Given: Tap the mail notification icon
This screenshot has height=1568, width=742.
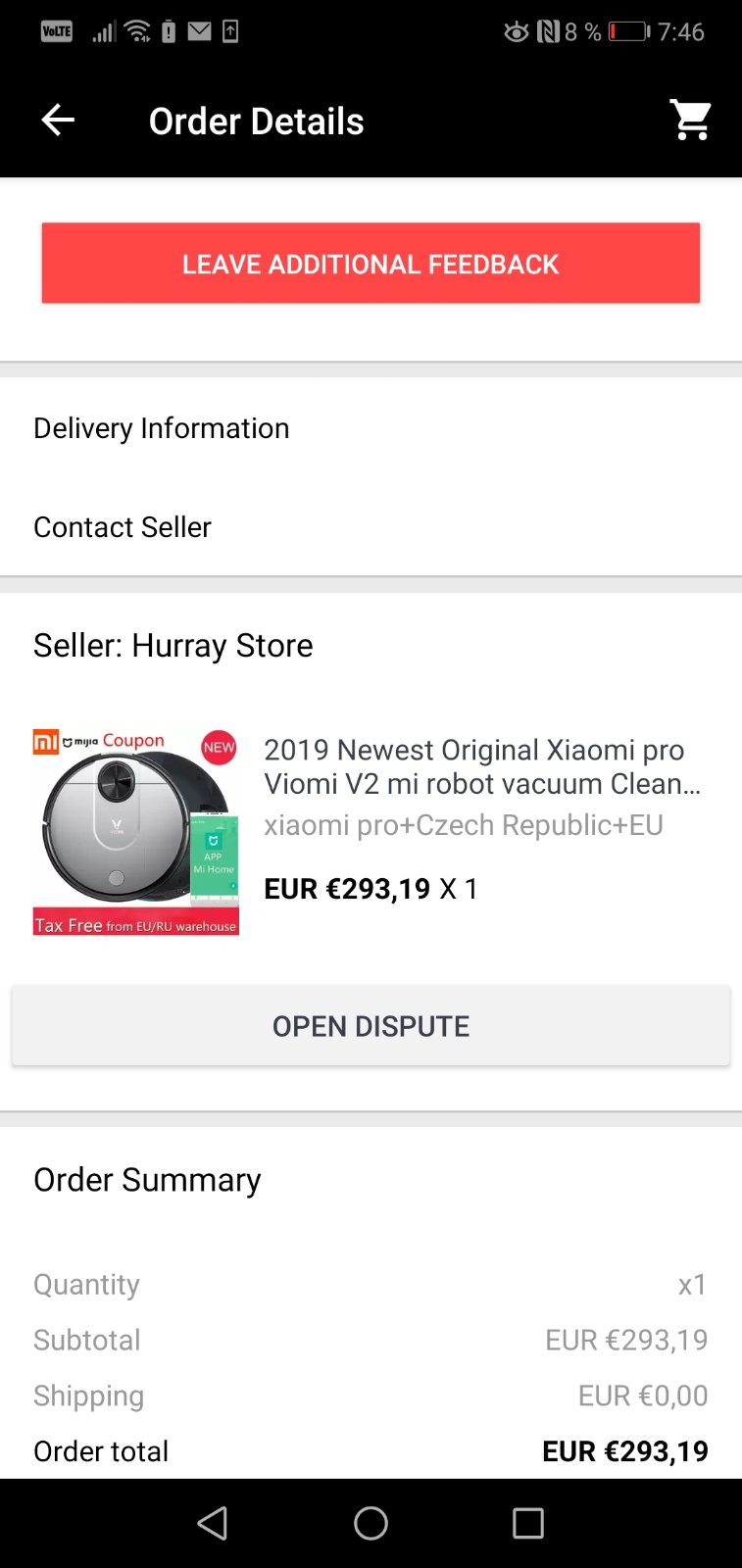Looking at the screenshot, I should tap(200, 31).
